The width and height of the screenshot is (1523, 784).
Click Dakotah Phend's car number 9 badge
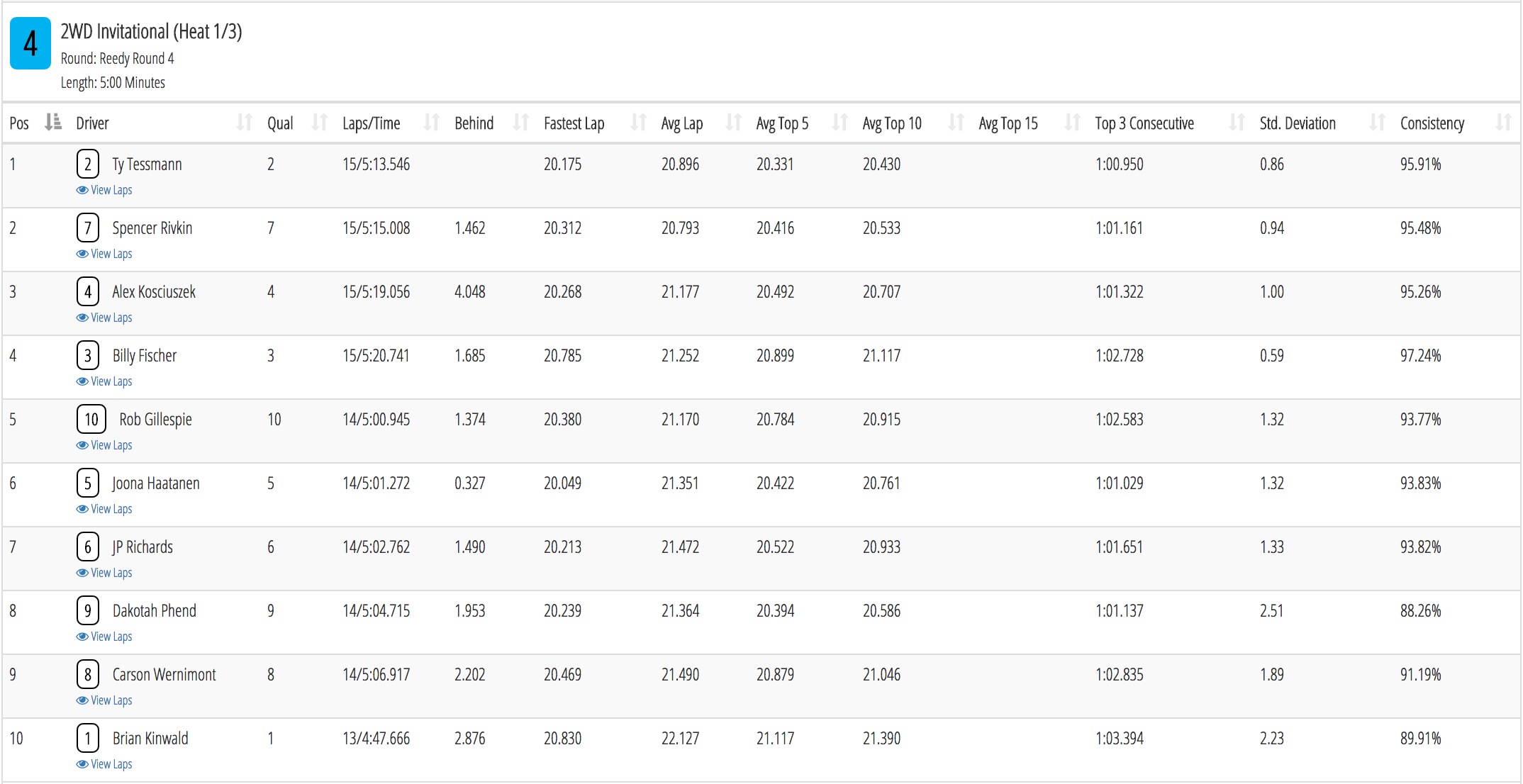coord(87,611)
